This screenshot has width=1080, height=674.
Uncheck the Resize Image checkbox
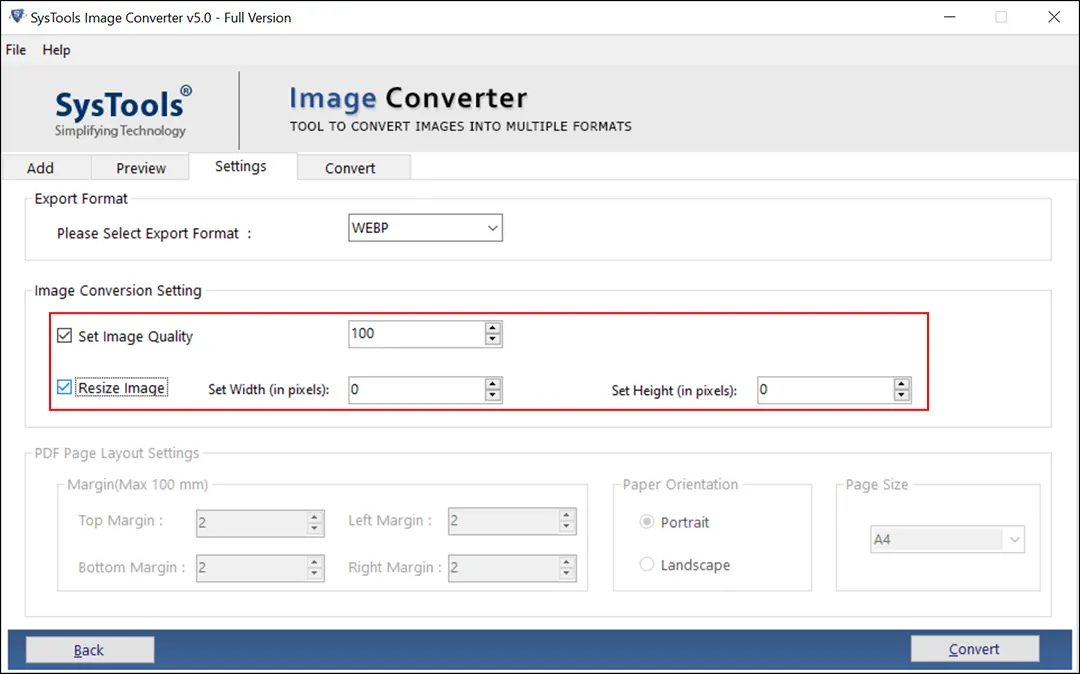64,387
